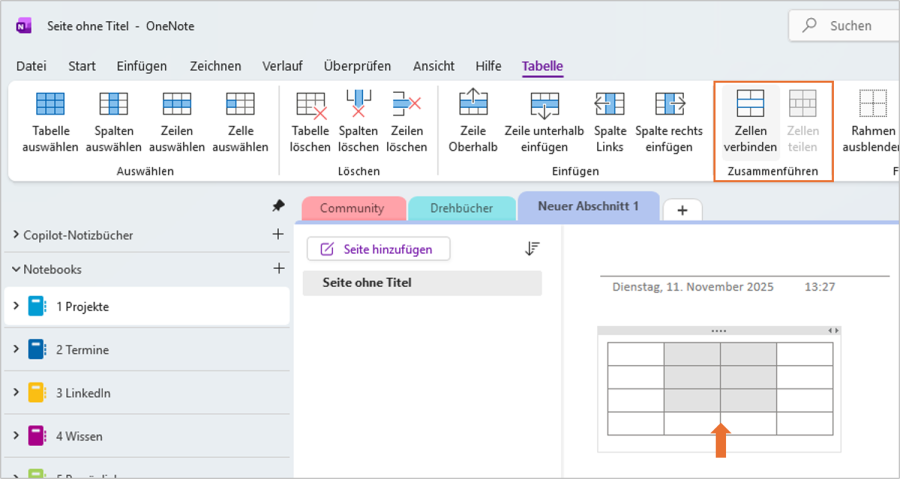Click the Suchen search box
Image resolution: width=900 pixels, height=479 pixels.
(844, 26)
